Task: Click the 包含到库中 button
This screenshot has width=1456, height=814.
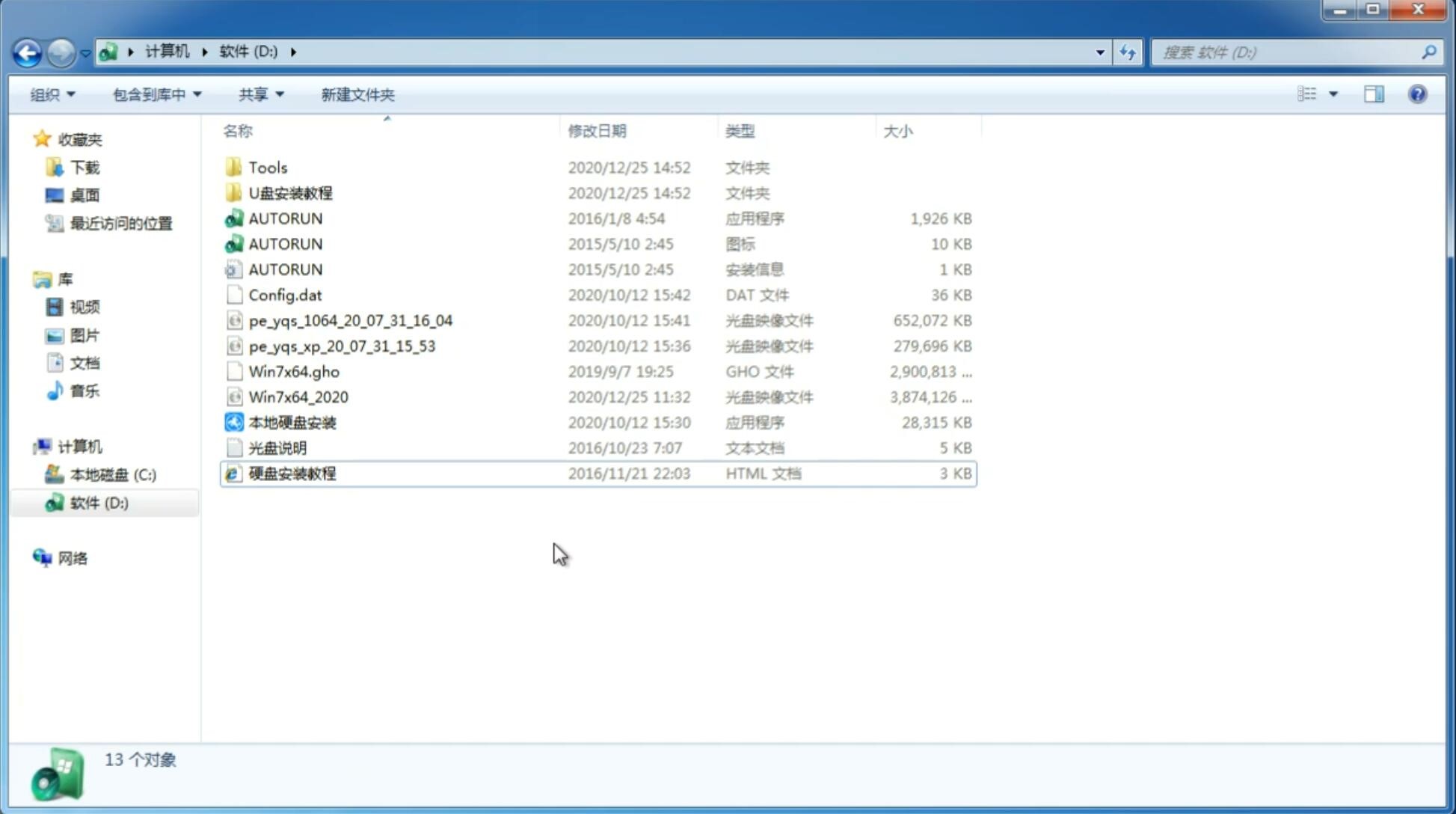Action: click(155, 93)
